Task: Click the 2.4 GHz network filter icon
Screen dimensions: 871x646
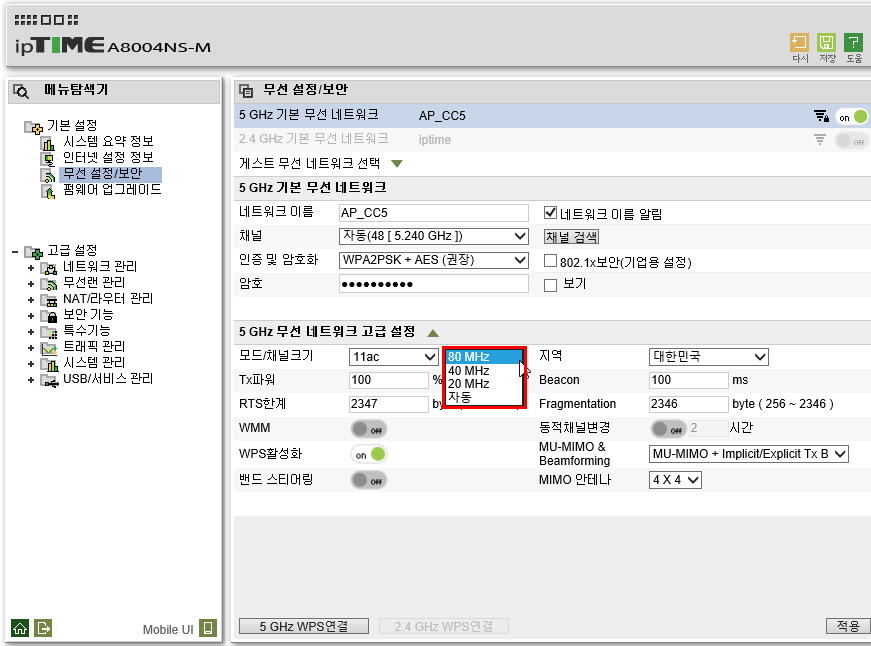Action: click(x=820, y=139)
